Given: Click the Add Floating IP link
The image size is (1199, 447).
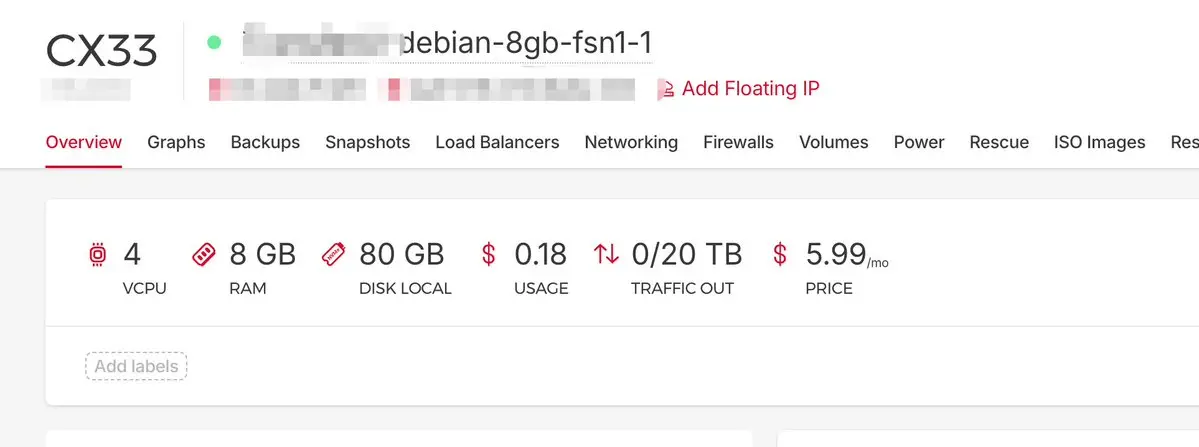Looking at the screenshot, I should pyautogui.click(x=750, y=89).
